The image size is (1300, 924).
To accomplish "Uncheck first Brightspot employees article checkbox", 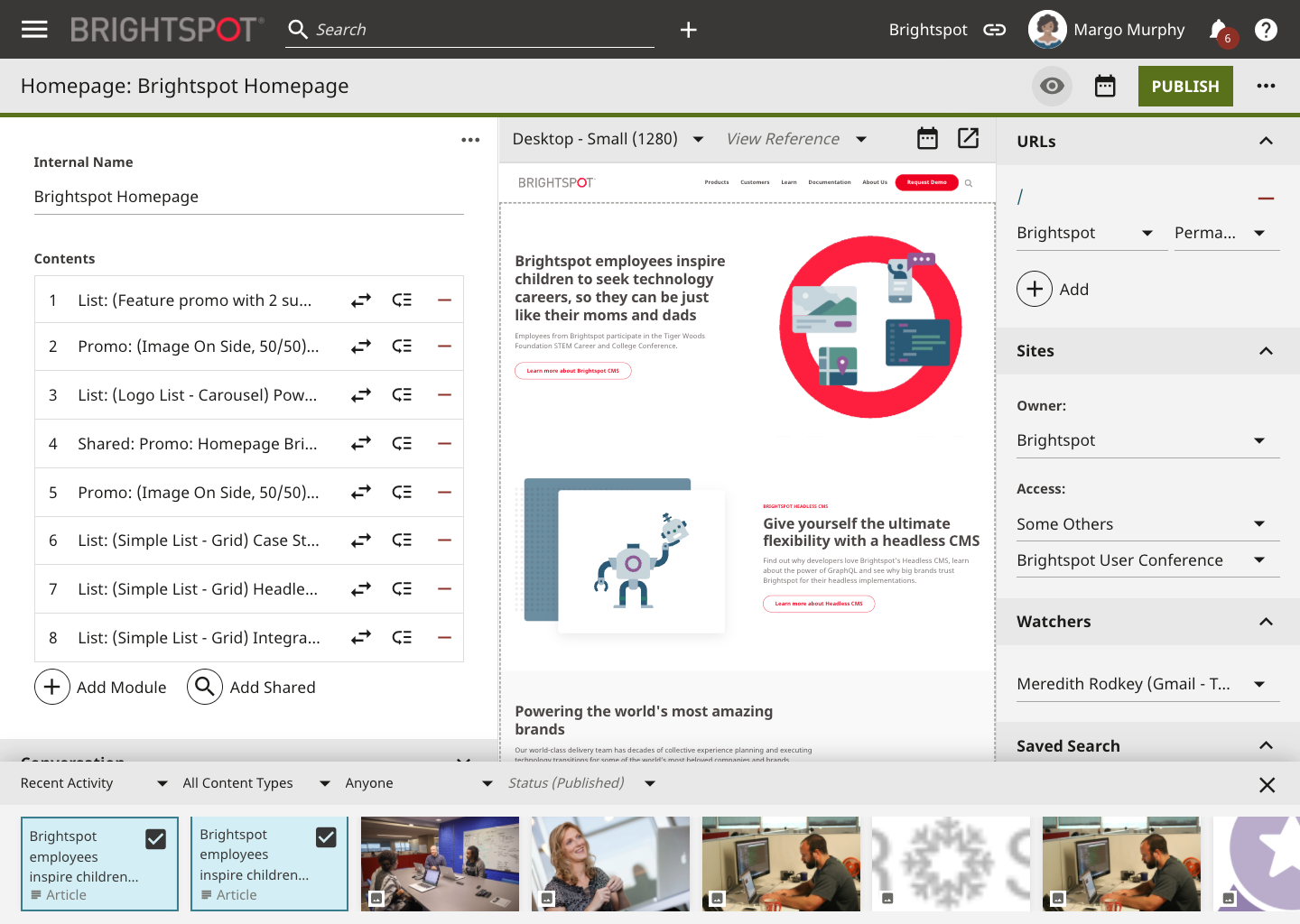I will click(x=155, y=839).
